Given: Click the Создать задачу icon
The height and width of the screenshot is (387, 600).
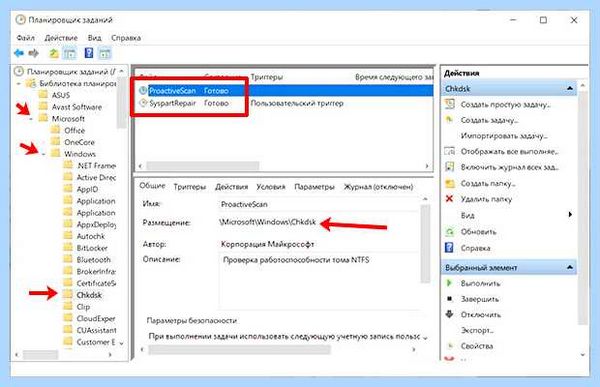Looking at the screenshot, I should coord(450,120).
